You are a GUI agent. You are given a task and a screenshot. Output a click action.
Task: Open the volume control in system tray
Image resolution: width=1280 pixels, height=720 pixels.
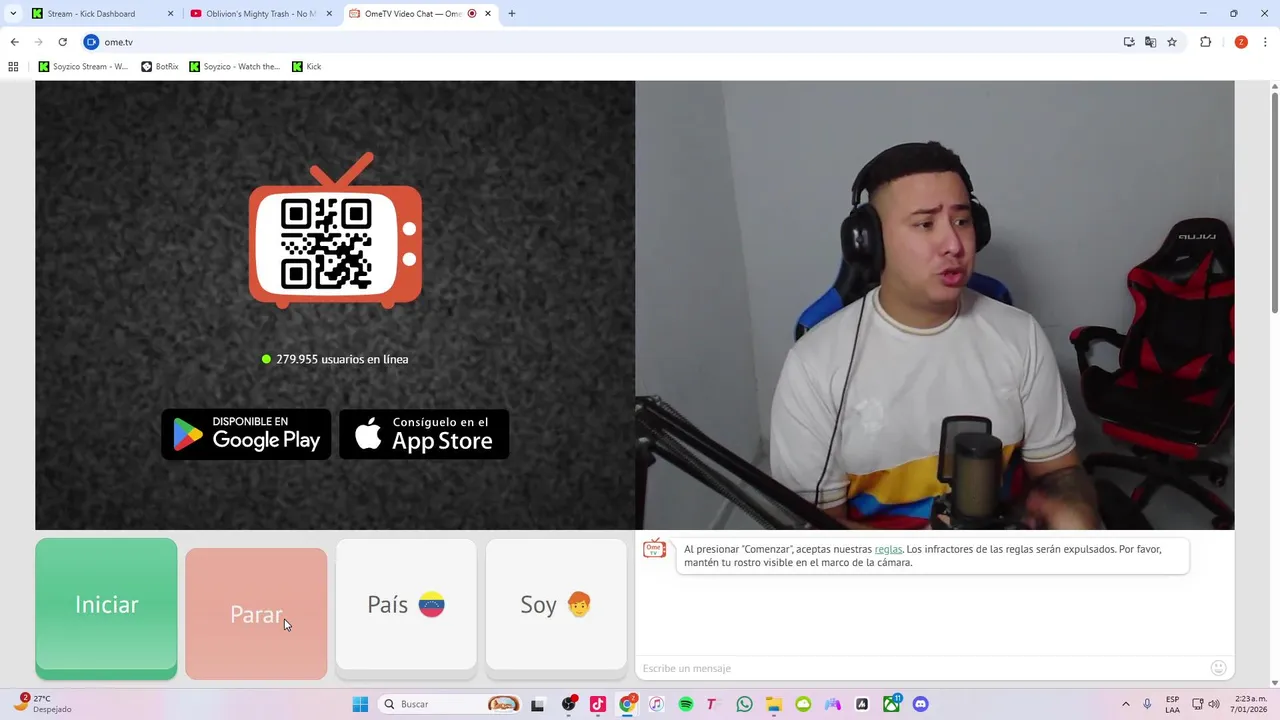click(1214, 704)
